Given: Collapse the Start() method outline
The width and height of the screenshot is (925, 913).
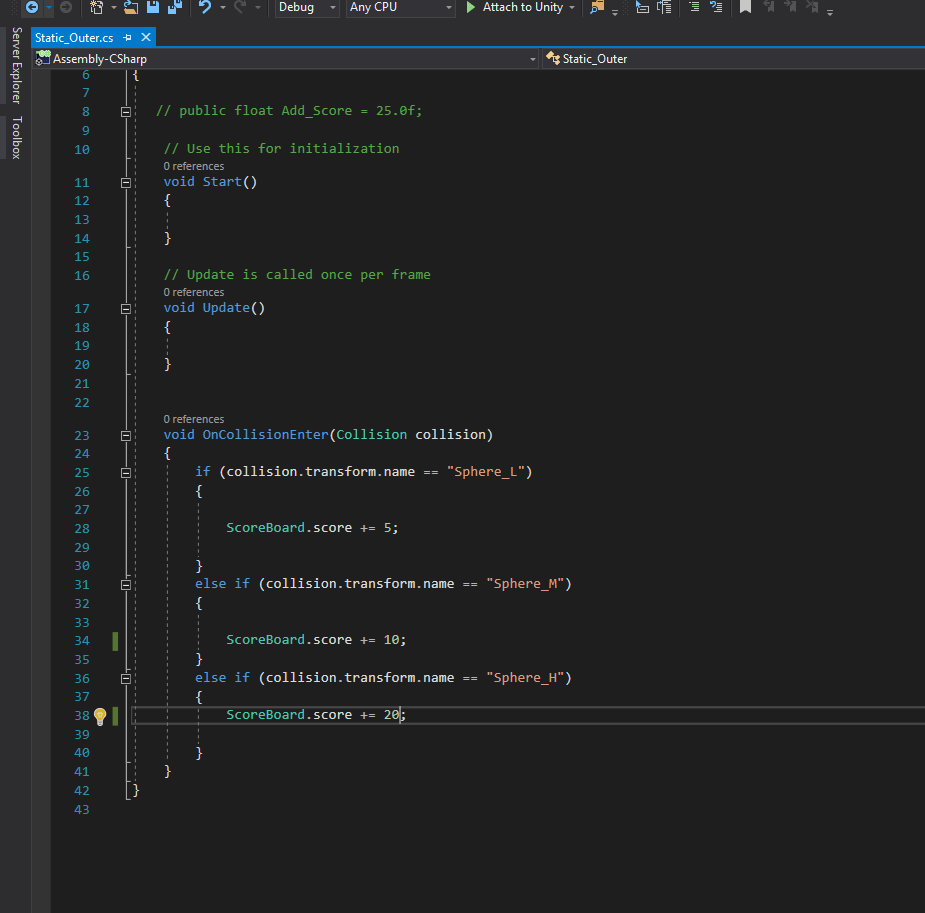Looking at the screenshot, I should coord(126,182).
